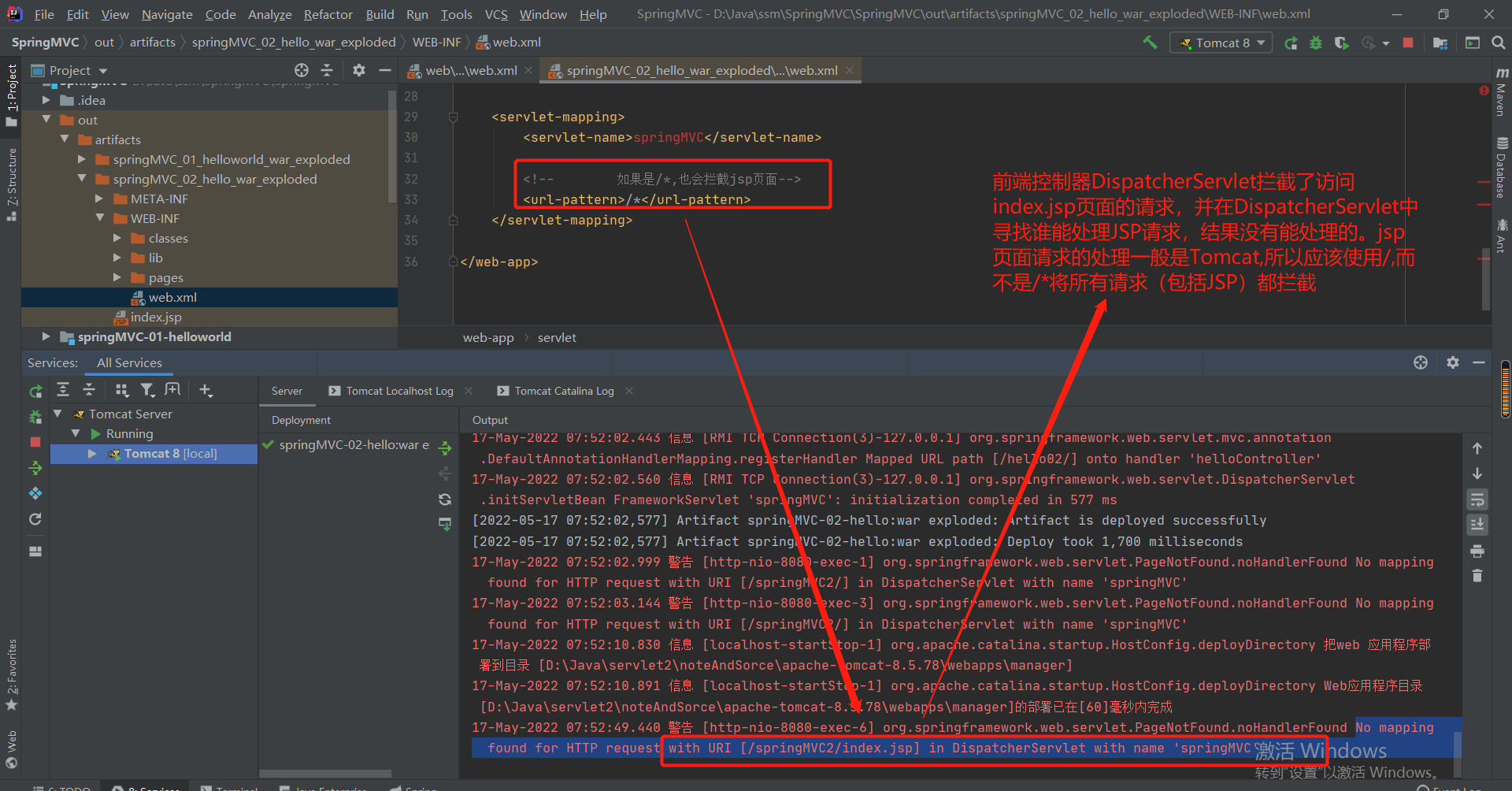This screenshot has width=1512, height=791.
Task: Toggle scroll to end in output console
Action: coord(1477,524)
